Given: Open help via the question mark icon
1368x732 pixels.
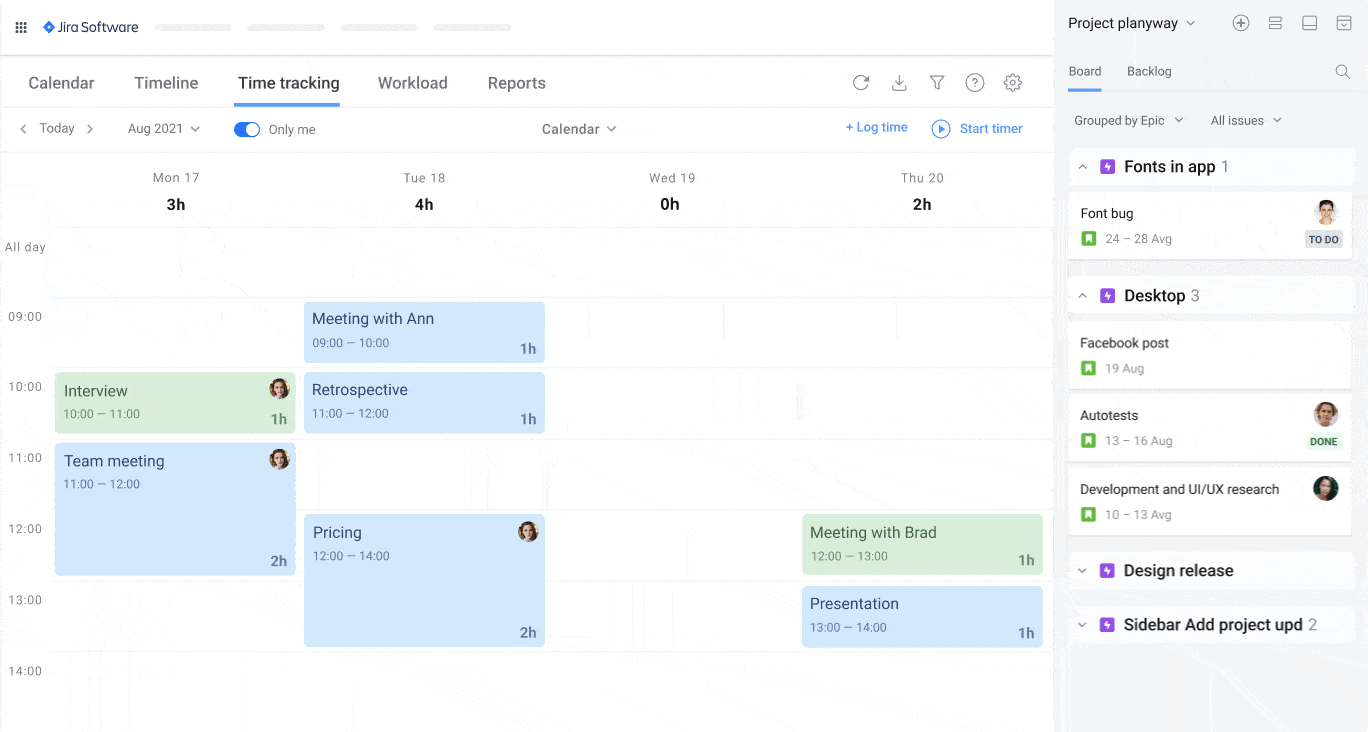Looking at the screenshot, I should pos(975,83).
